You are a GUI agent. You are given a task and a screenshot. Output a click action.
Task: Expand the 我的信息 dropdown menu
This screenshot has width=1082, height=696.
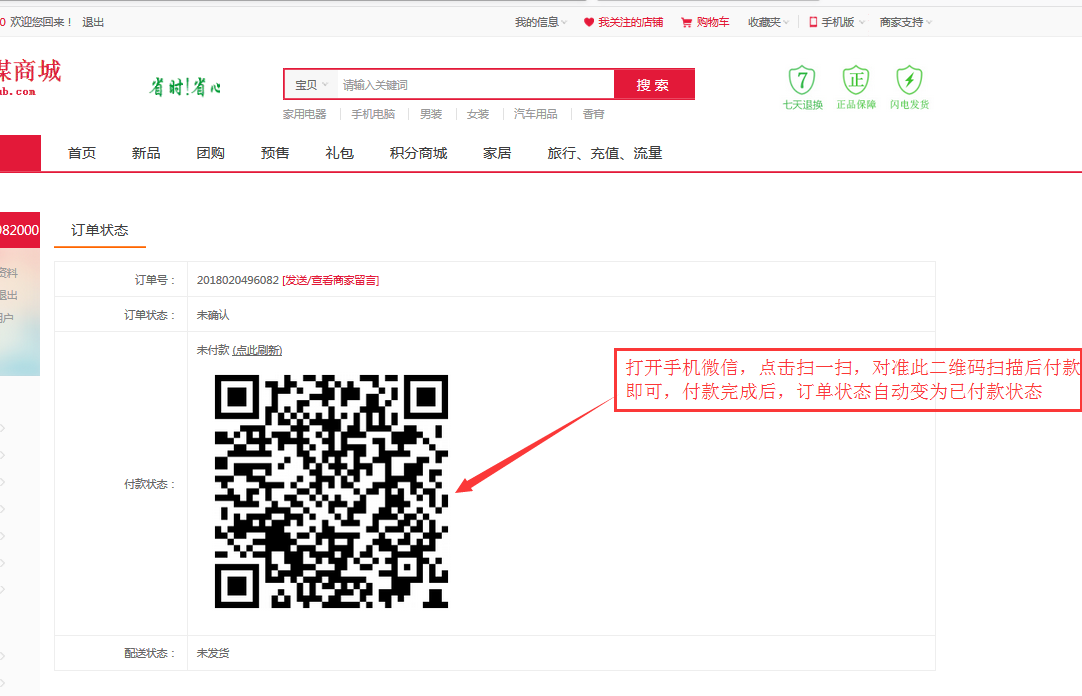pos(540,22)
